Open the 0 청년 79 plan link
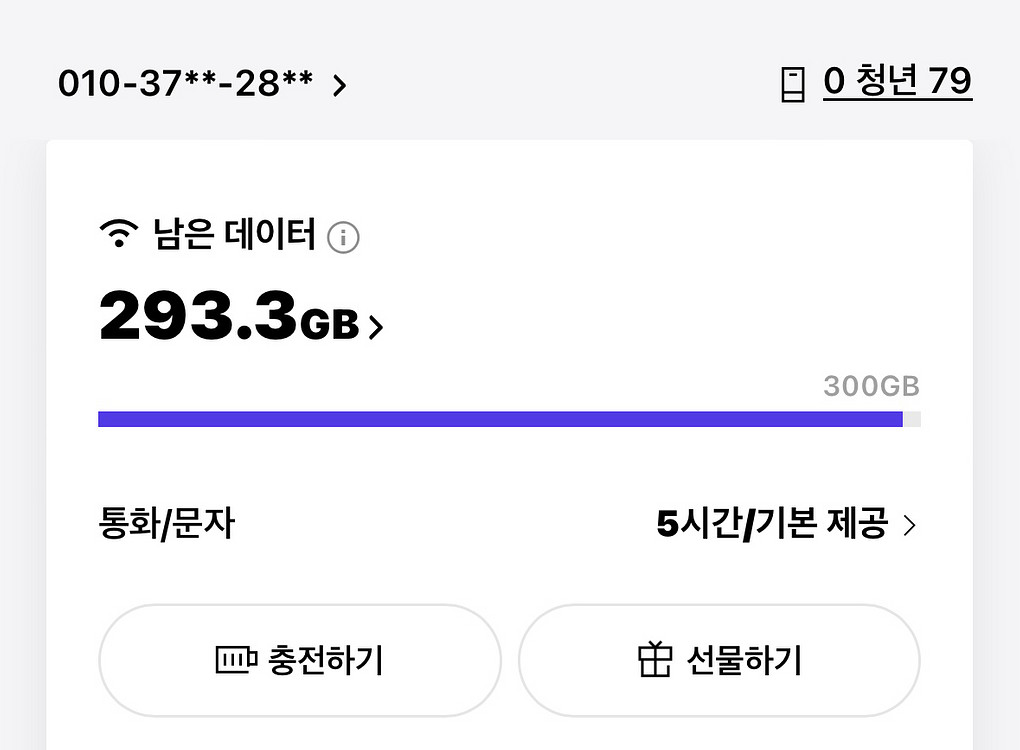Viewport: 1020px width, 750px height. [x=897, y=82]
